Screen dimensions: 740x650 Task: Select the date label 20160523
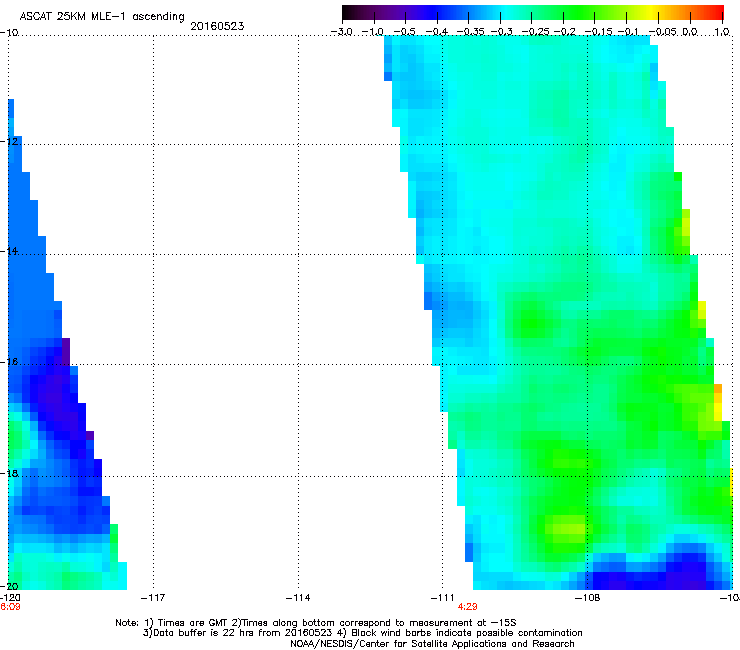pyautogui.click(x=217, y=26)
